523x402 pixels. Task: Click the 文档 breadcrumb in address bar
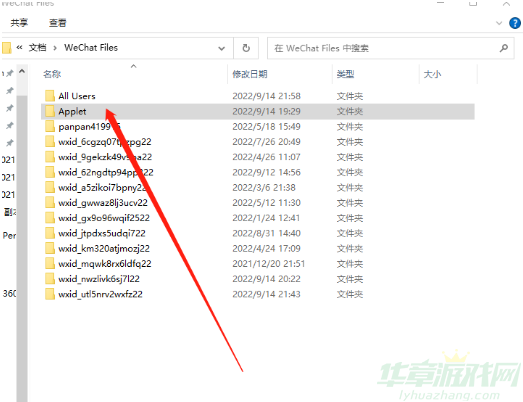point(37,48)
